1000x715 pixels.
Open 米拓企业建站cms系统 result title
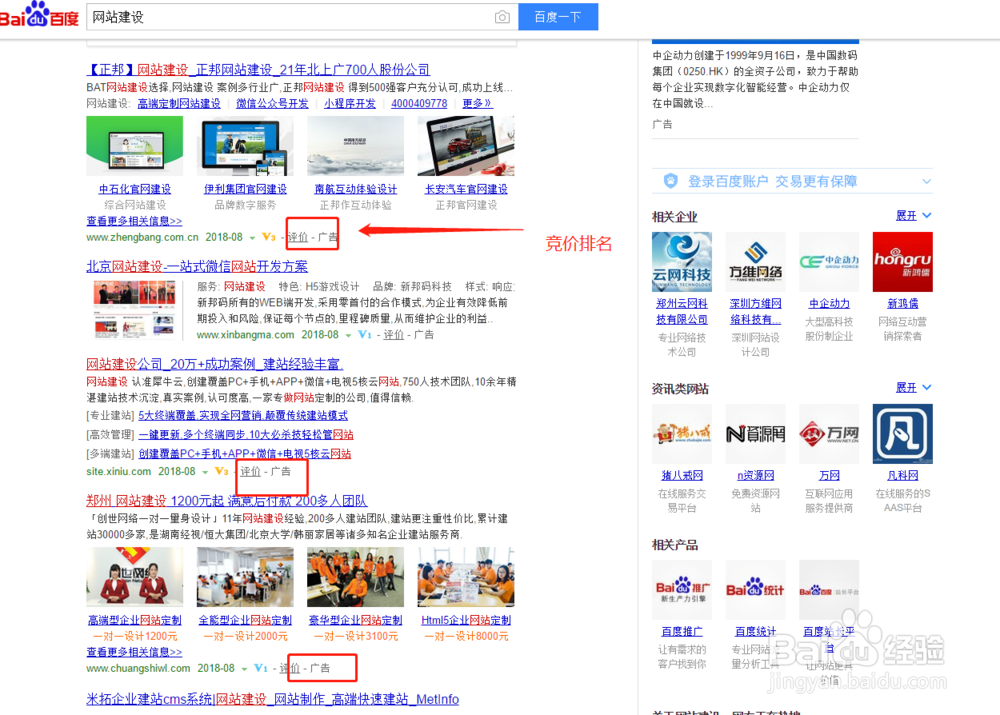tap(272, 700)
